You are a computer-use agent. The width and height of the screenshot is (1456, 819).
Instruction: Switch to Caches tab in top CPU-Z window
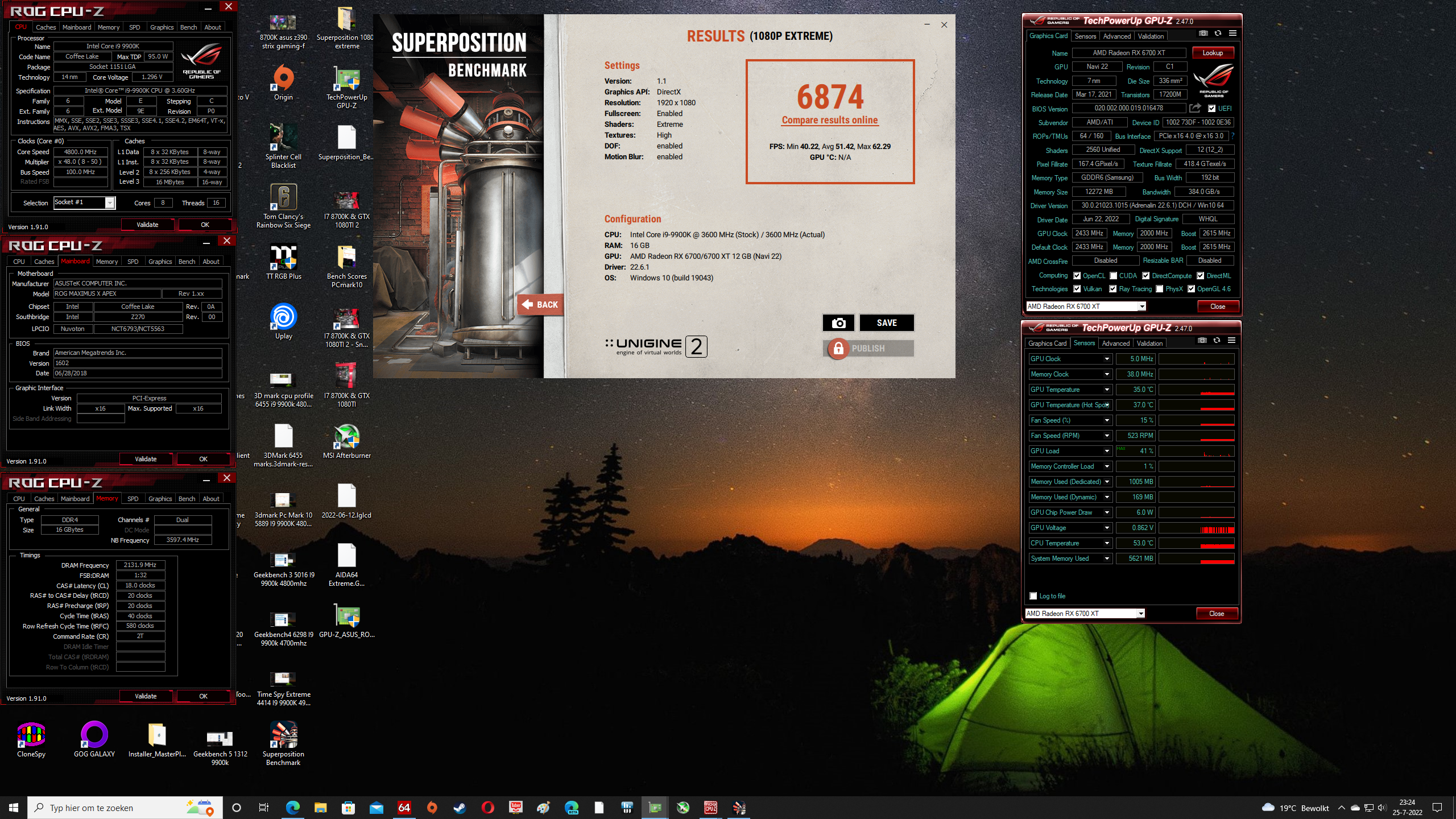(45, 27)
